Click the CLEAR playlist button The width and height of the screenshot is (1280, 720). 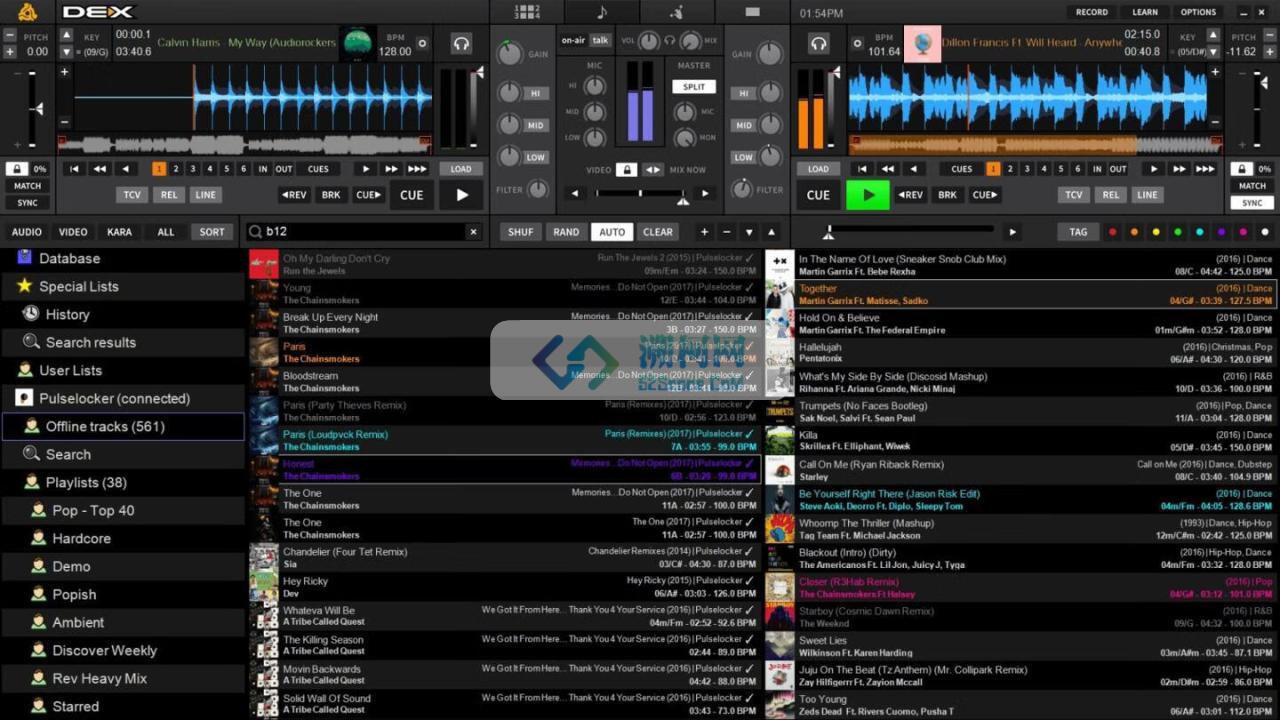coord(658,232)
